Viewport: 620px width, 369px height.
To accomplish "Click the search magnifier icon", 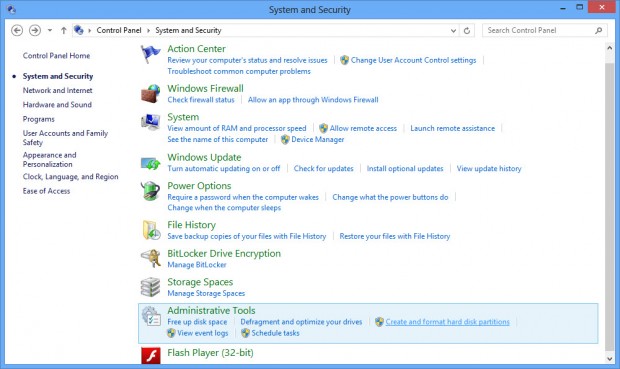I will [x=599, y=30].
